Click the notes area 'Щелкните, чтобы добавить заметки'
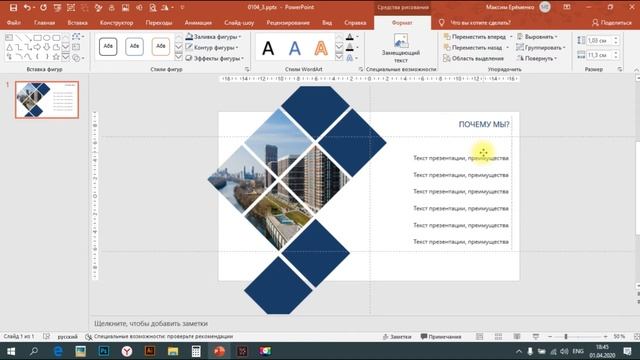Viewport: 640px width, 360px height. click(151, 323)
